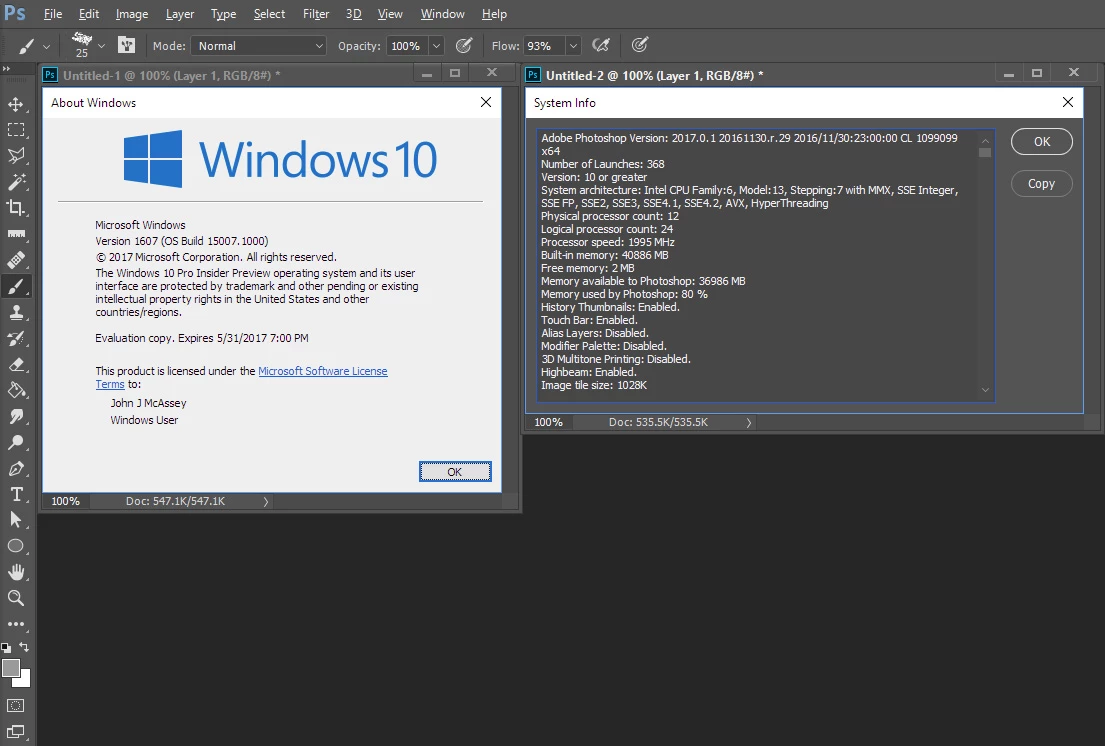Open the Select menu

click(269, 14)
